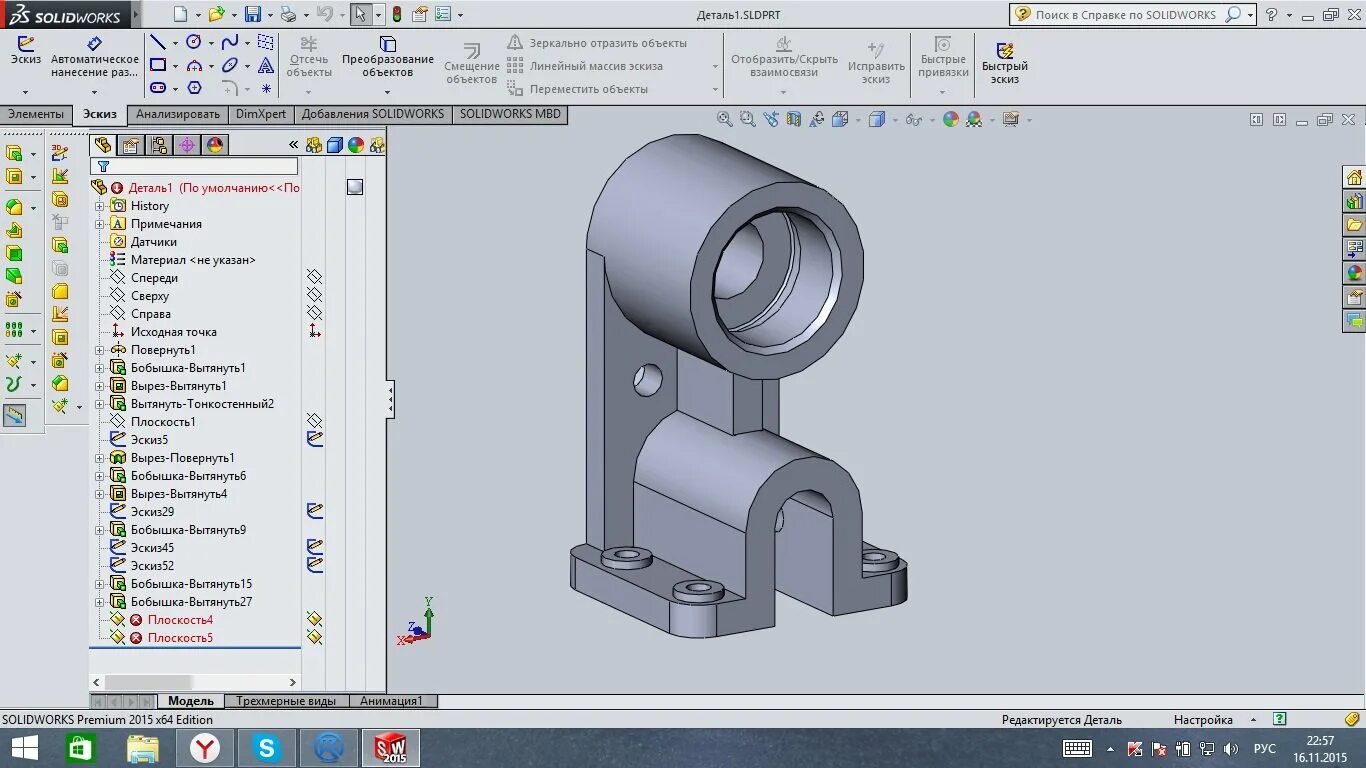
Task: Open the View Orientation dropdown arrow
Action: click(858, 120)
